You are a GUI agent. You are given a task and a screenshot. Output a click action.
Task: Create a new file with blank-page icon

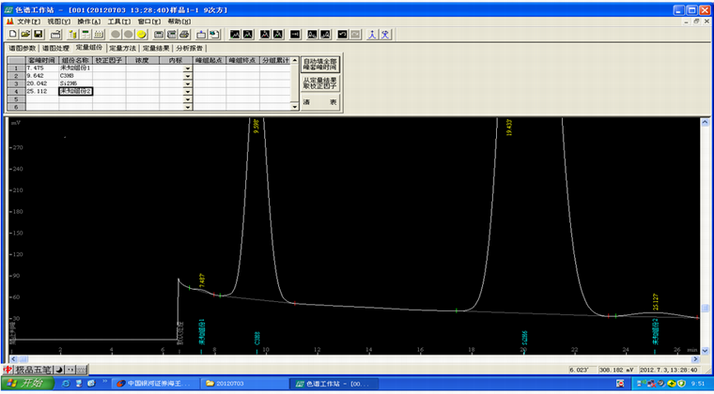pyautogui.click(x=13, y=34)
